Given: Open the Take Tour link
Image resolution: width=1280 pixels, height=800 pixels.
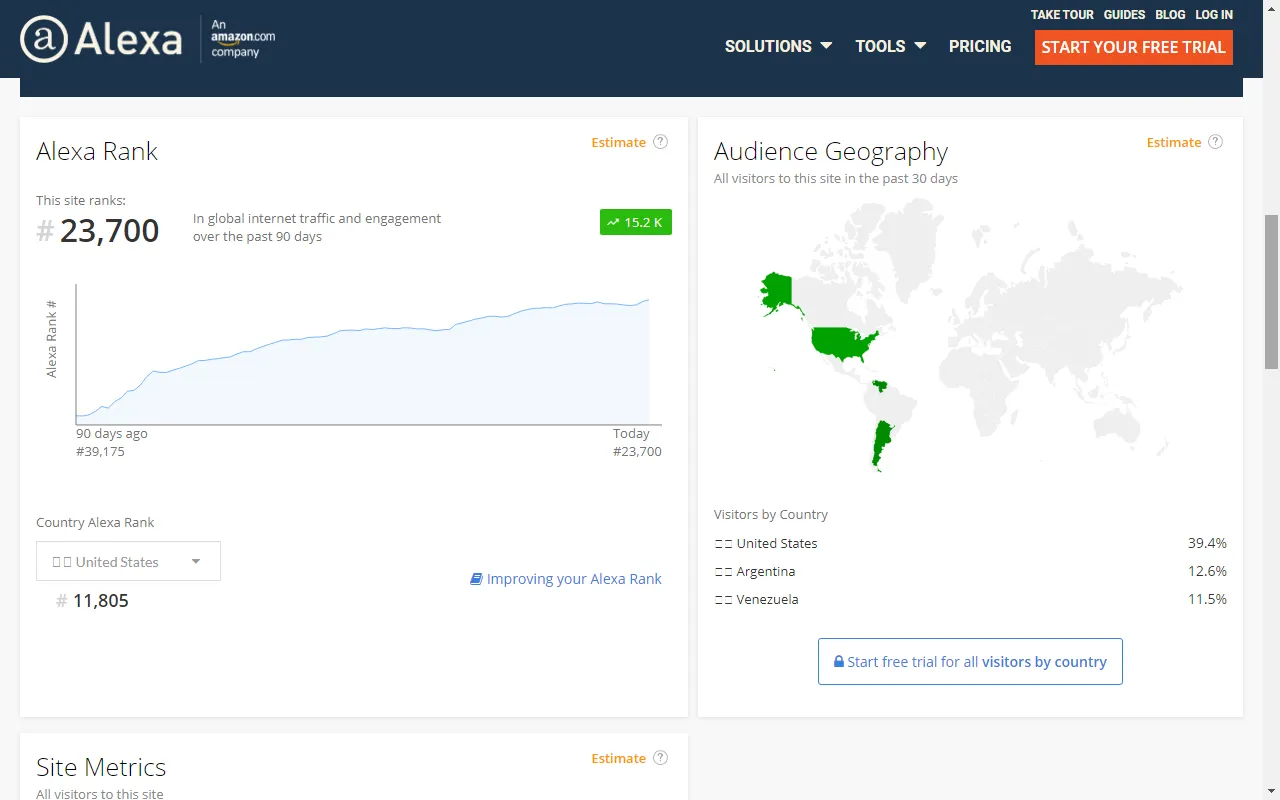Looking at the screenshot, I should click(x=1062, y=15).
